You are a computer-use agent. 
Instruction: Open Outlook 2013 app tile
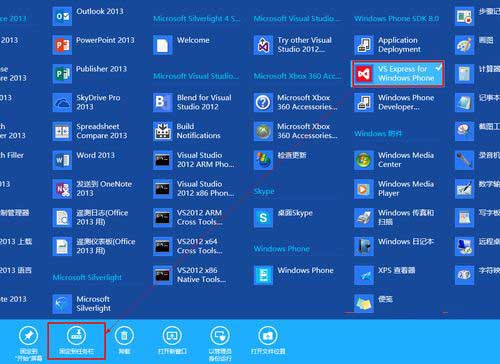click(88, 16)
